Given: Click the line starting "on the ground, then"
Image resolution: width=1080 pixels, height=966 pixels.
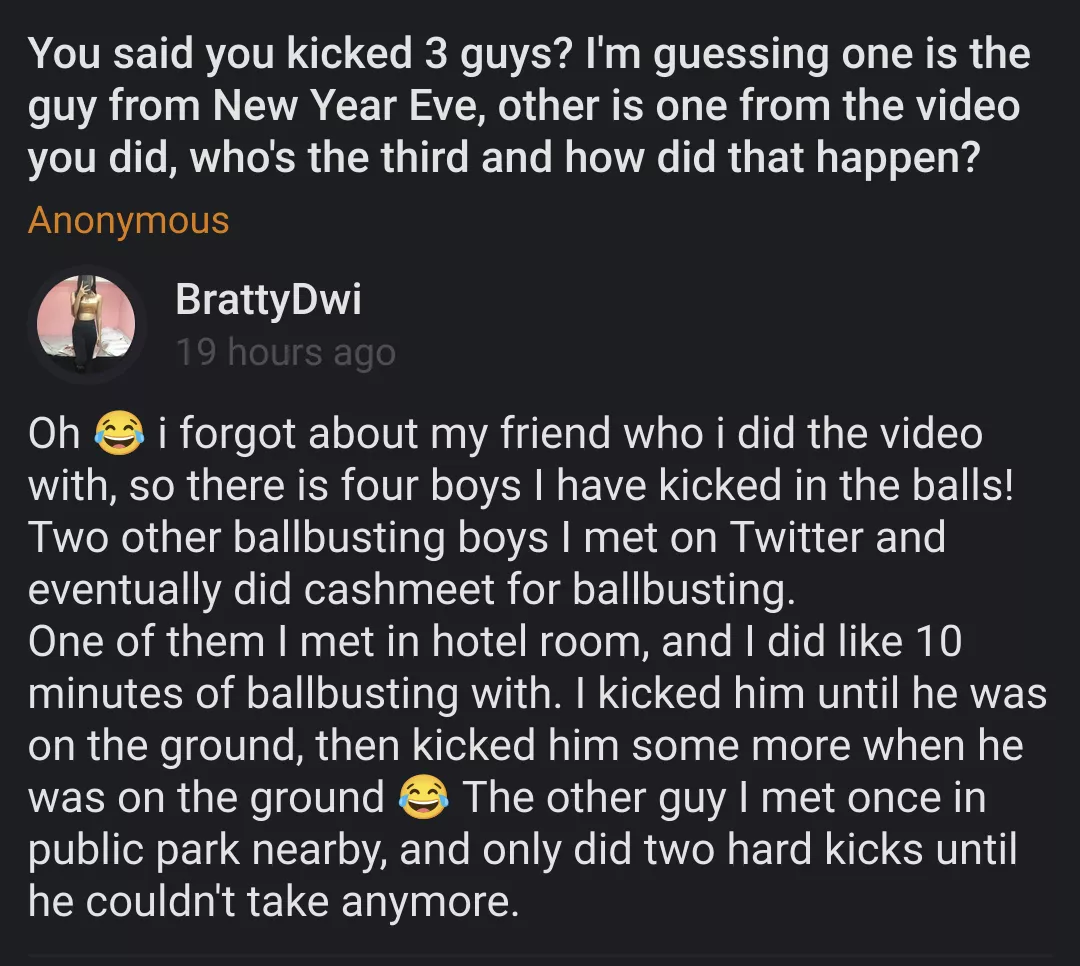Looking at the screenshot, I should [524, 746].
